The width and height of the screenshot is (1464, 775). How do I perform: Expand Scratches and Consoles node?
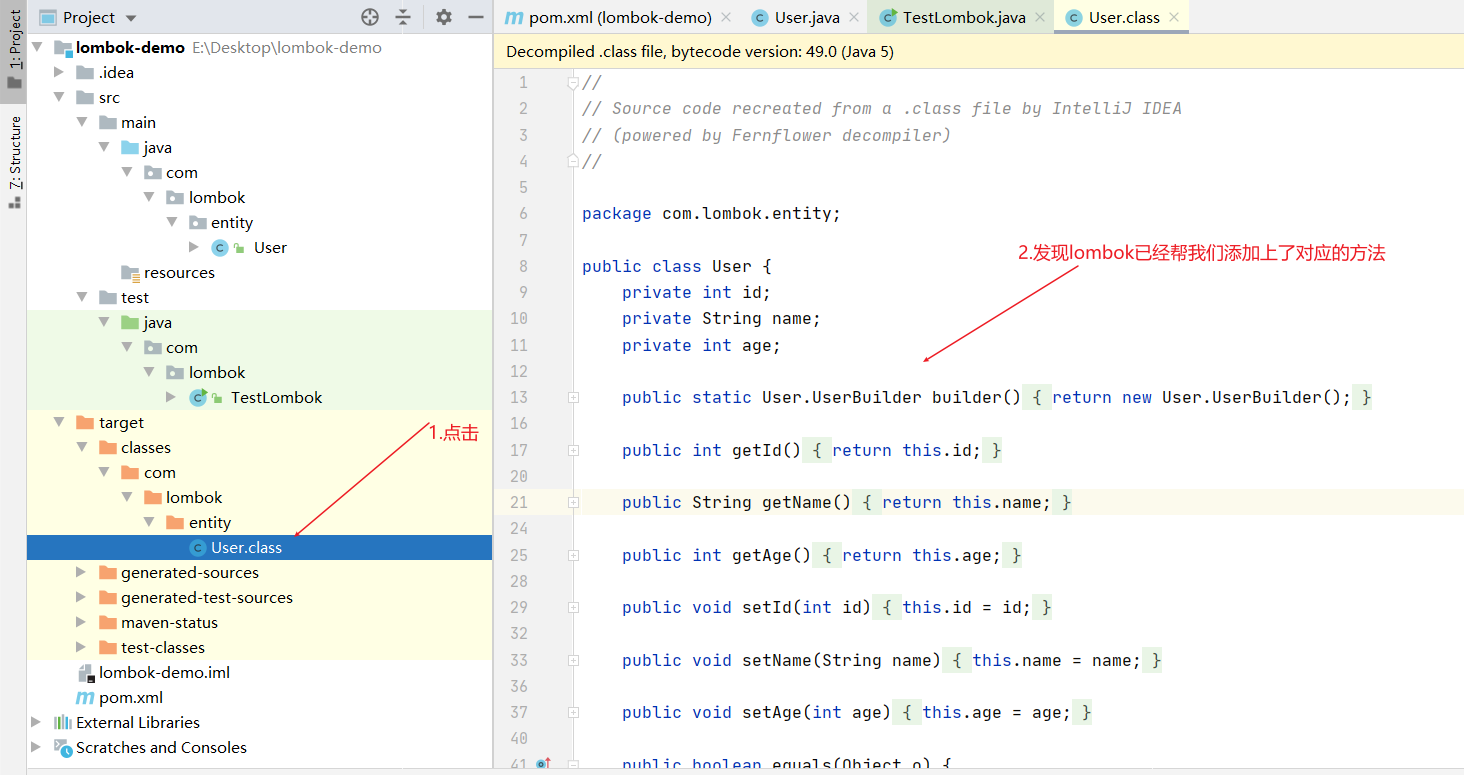pos(38,747)
